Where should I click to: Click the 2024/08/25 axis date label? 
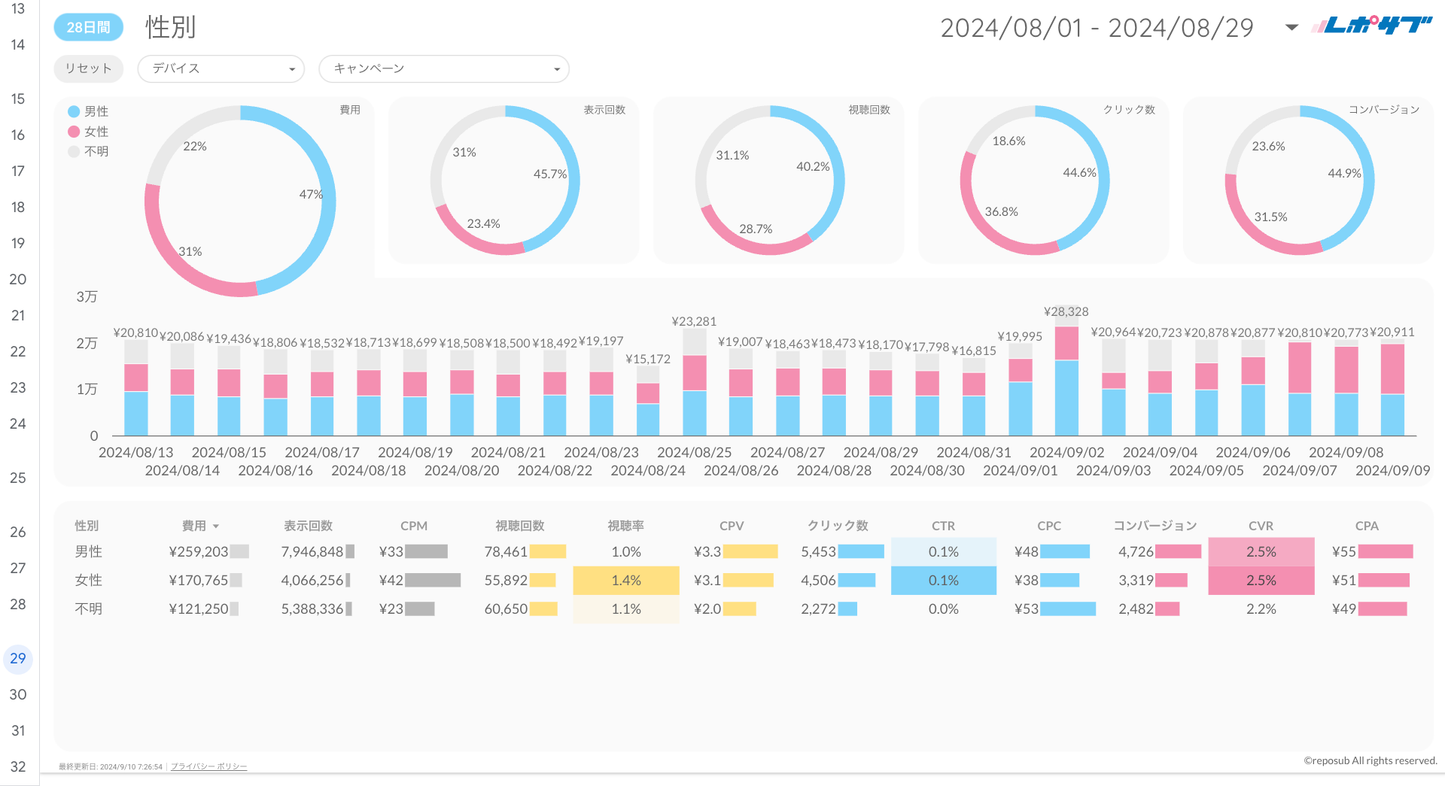694,453
